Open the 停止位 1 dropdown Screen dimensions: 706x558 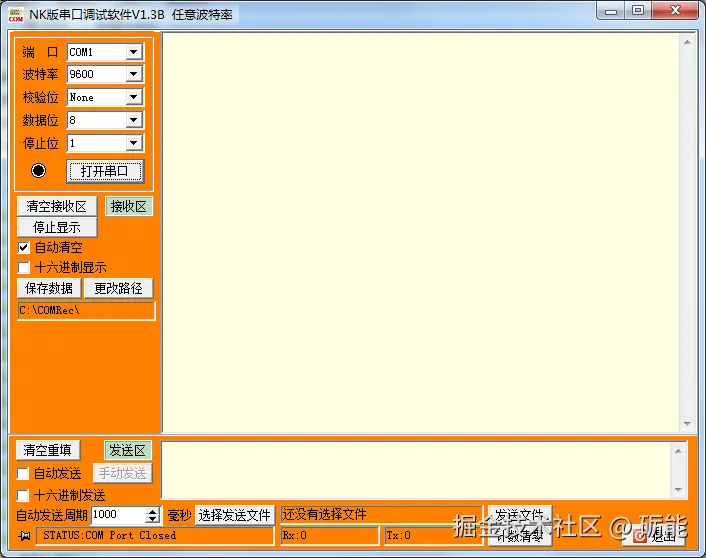(133, 143)
